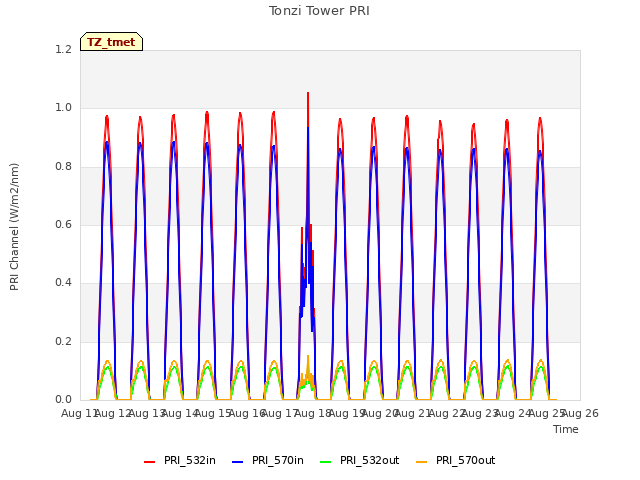Click the blue PRI_570in legend swatch
Screen dimensions: 640x480
[x=238, y=461]
